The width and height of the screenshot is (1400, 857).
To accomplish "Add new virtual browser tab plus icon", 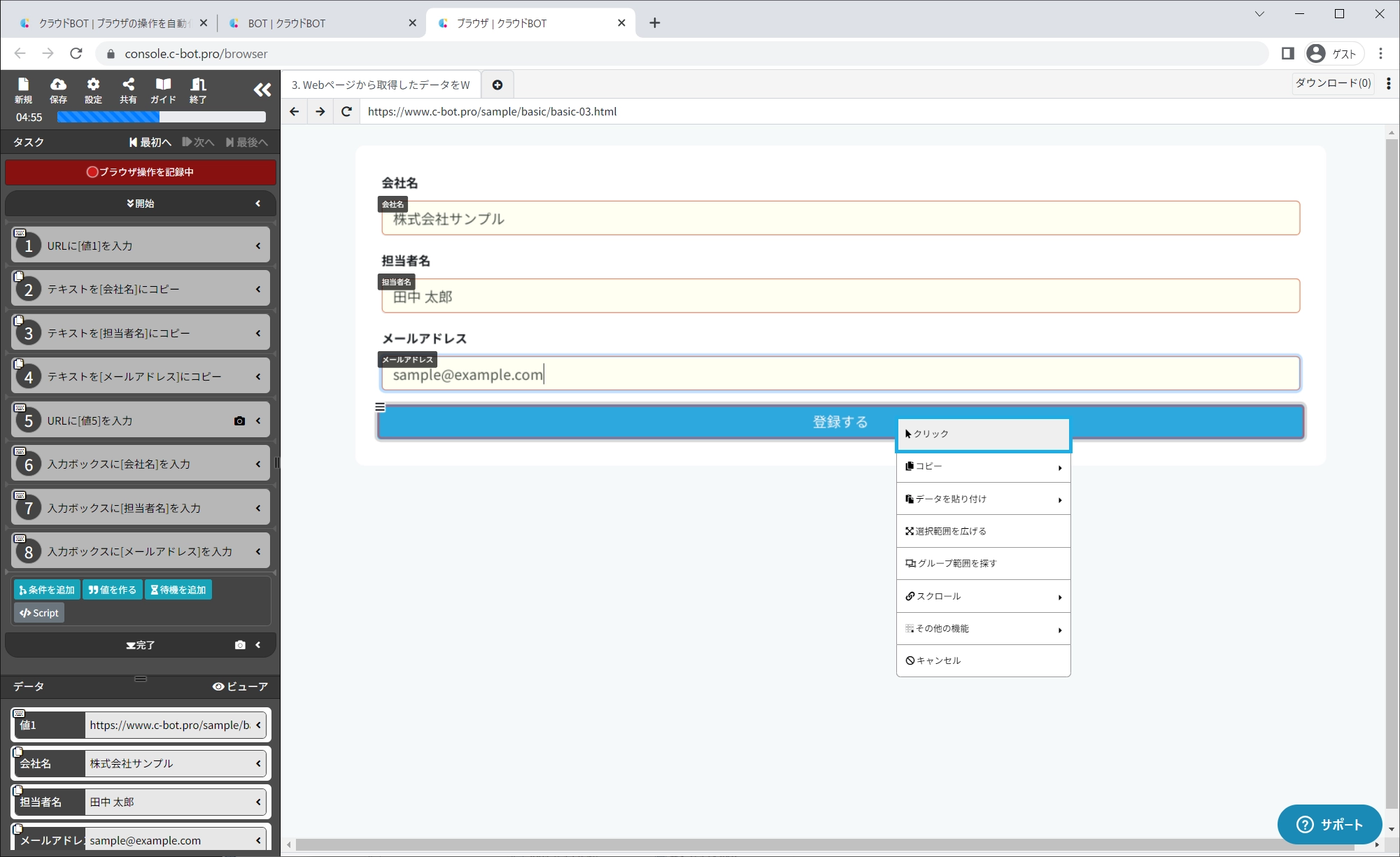I will click(x=497, y=85).
